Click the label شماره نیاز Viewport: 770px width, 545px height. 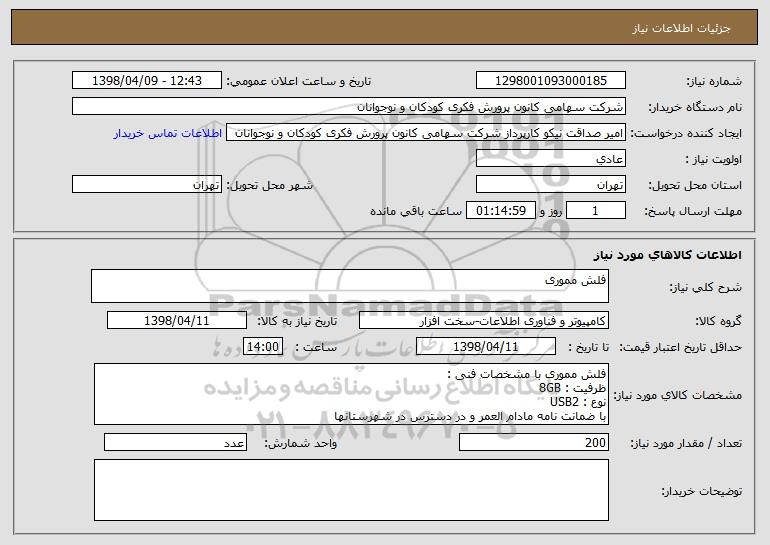714,81
